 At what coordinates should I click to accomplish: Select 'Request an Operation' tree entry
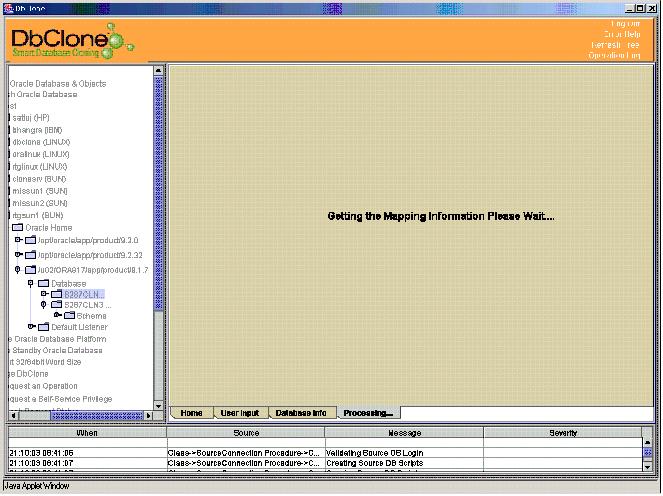point(43,386)
